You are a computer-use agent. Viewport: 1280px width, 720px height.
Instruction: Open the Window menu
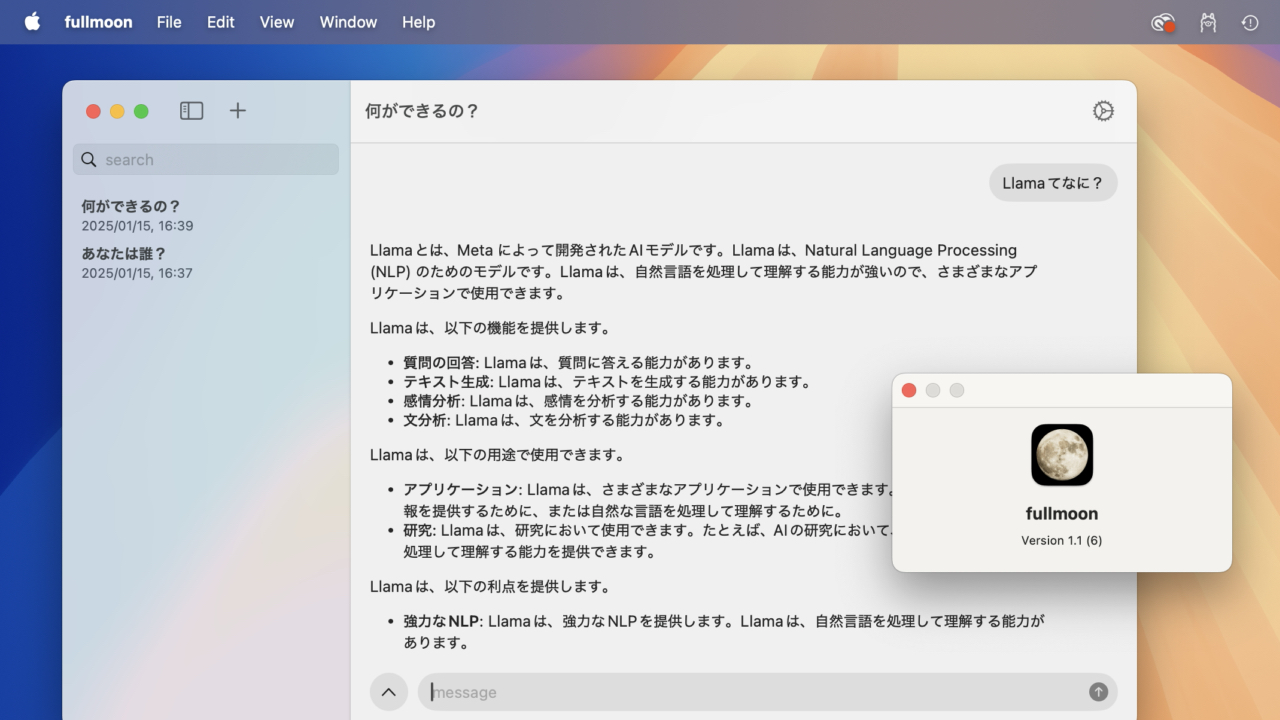coord(348,22)
